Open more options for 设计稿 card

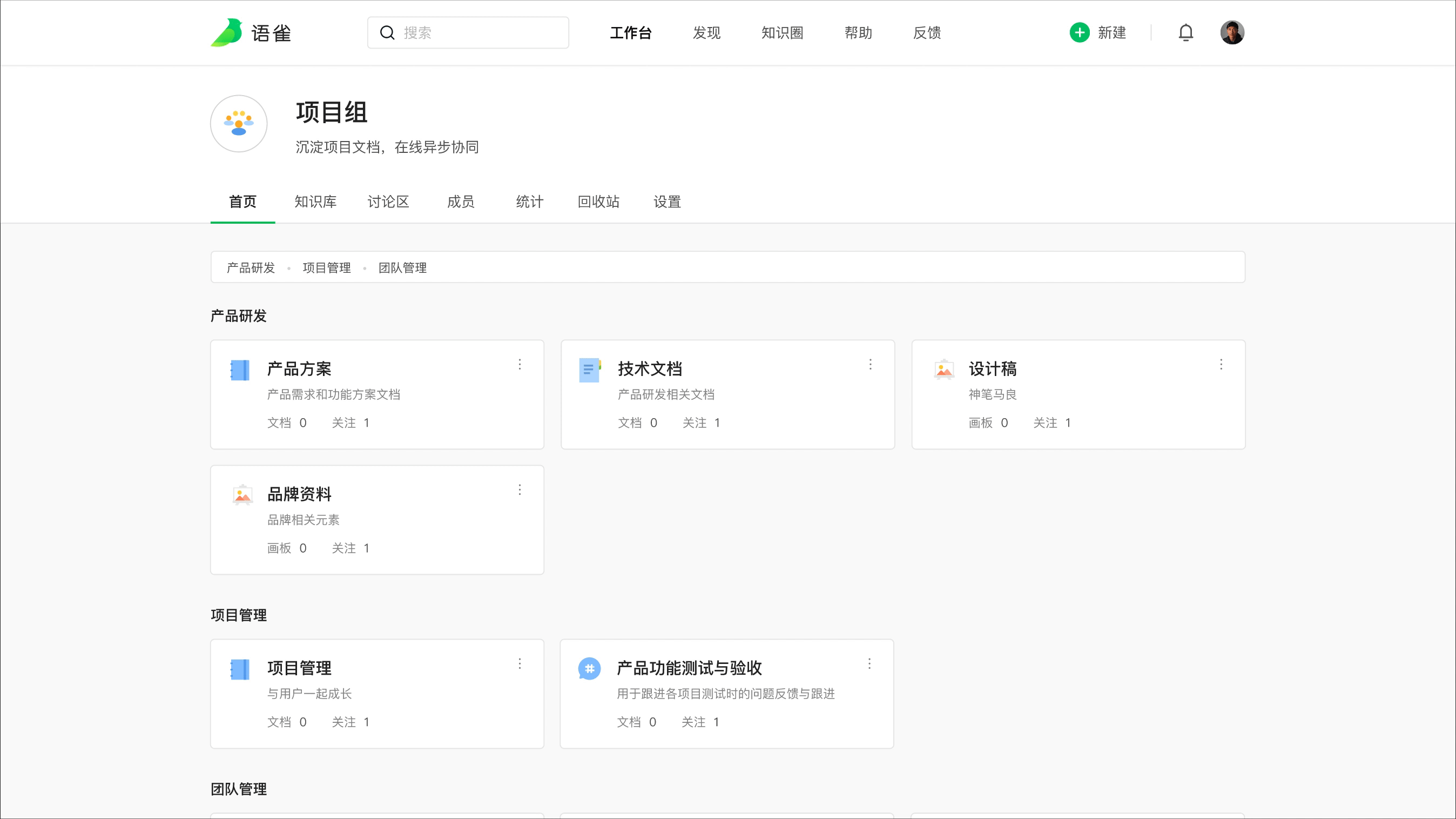coord(1221,365)
